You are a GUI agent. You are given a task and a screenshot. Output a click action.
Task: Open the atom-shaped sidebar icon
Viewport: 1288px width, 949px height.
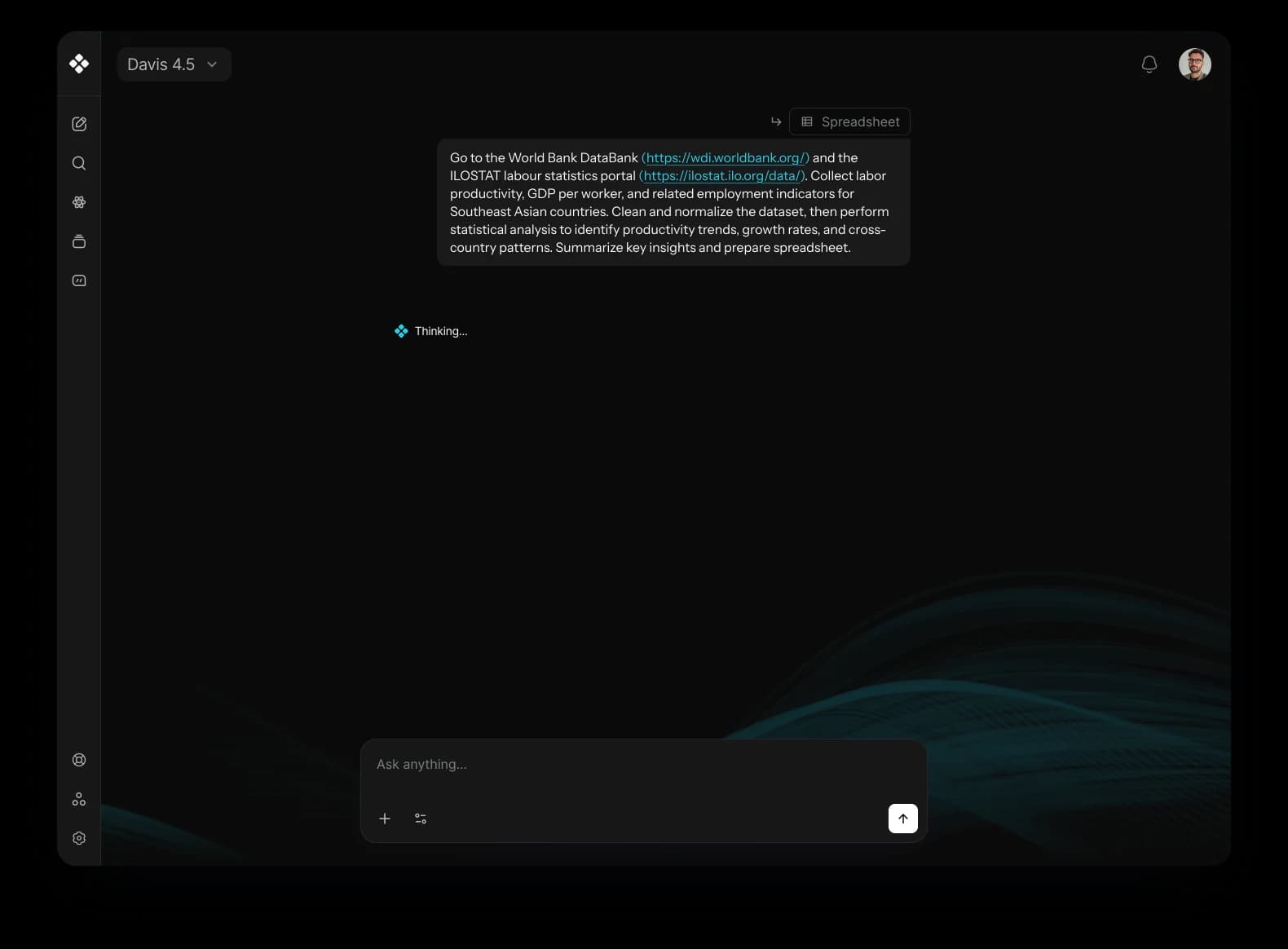79,202
